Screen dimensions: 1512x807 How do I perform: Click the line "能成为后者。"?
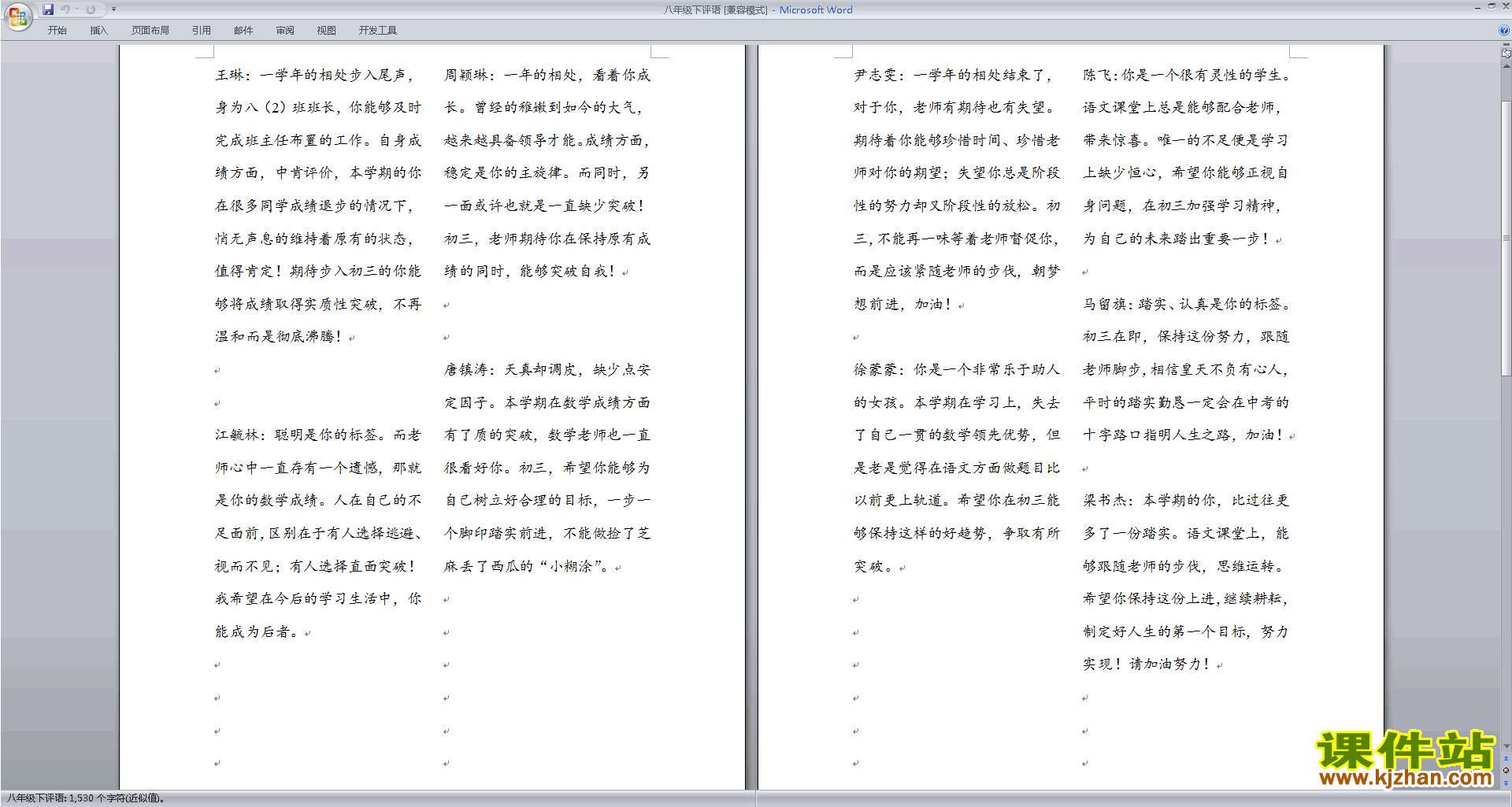(258, 632)
